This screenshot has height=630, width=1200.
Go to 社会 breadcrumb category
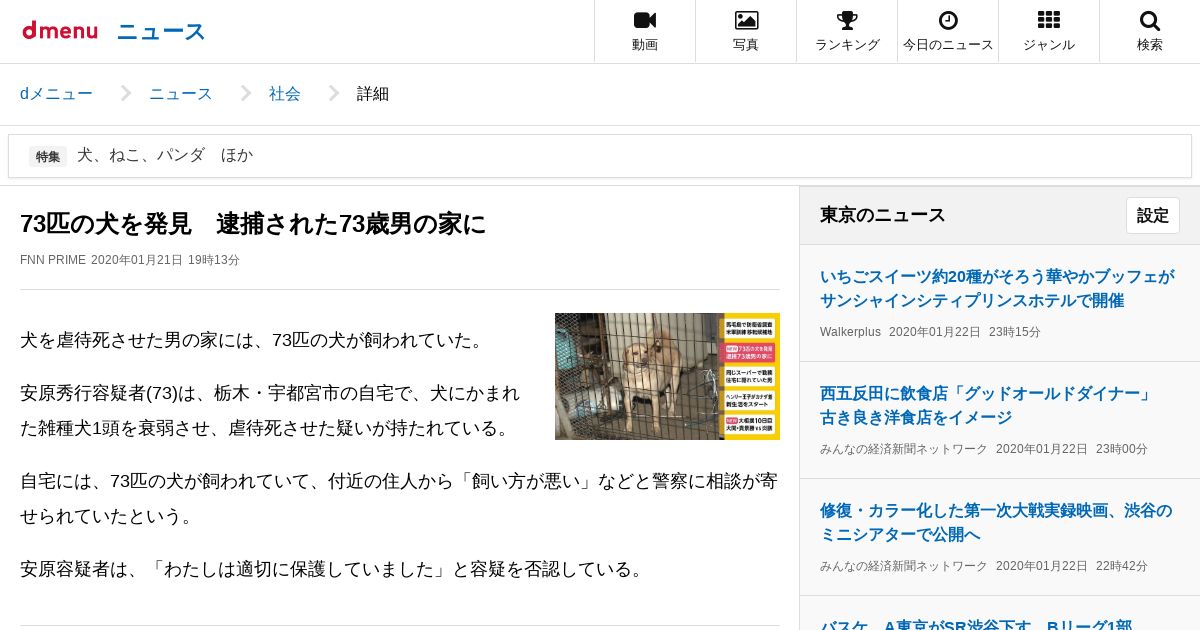[x=285, y=94]
